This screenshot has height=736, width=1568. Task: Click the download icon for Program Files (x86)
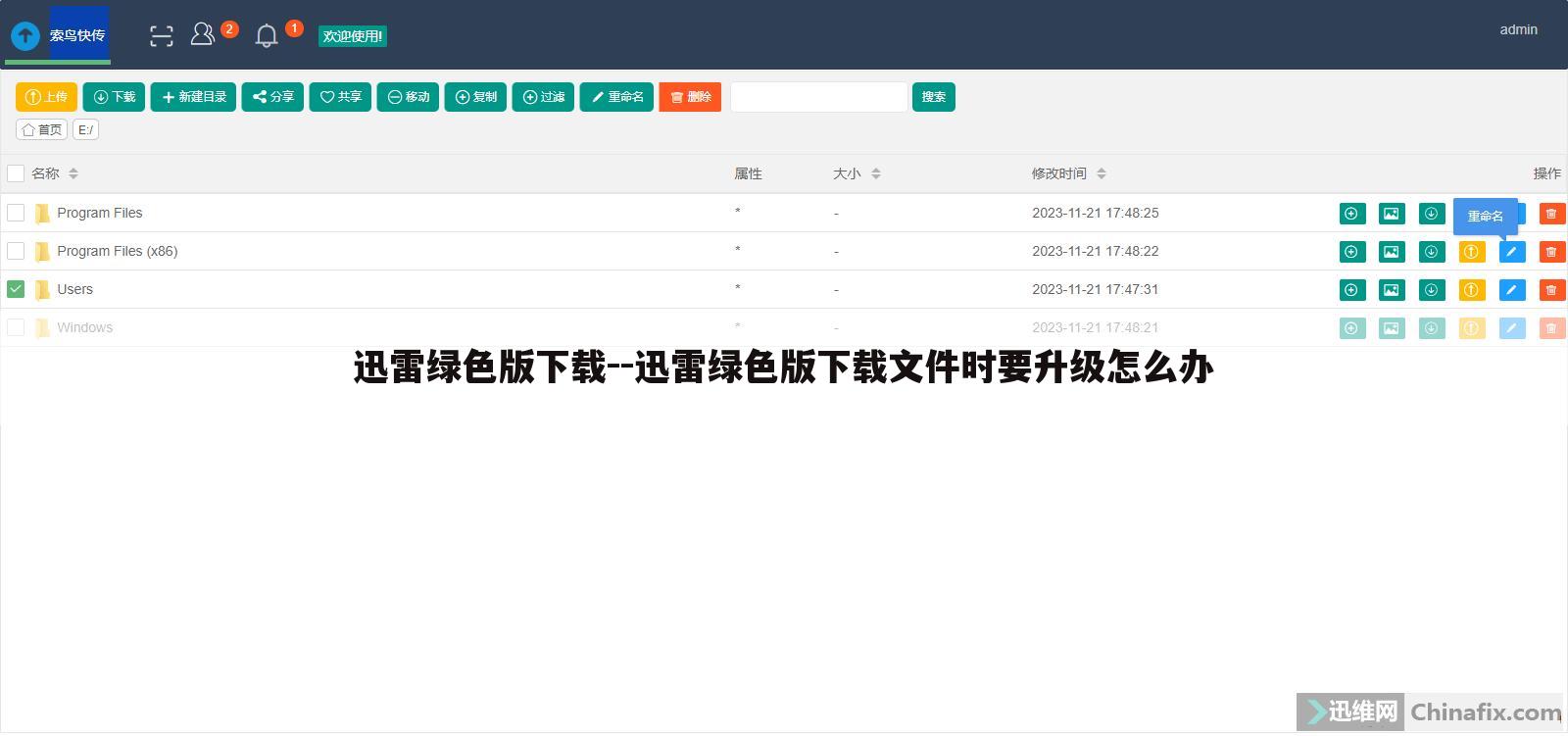pos(1432,252)
